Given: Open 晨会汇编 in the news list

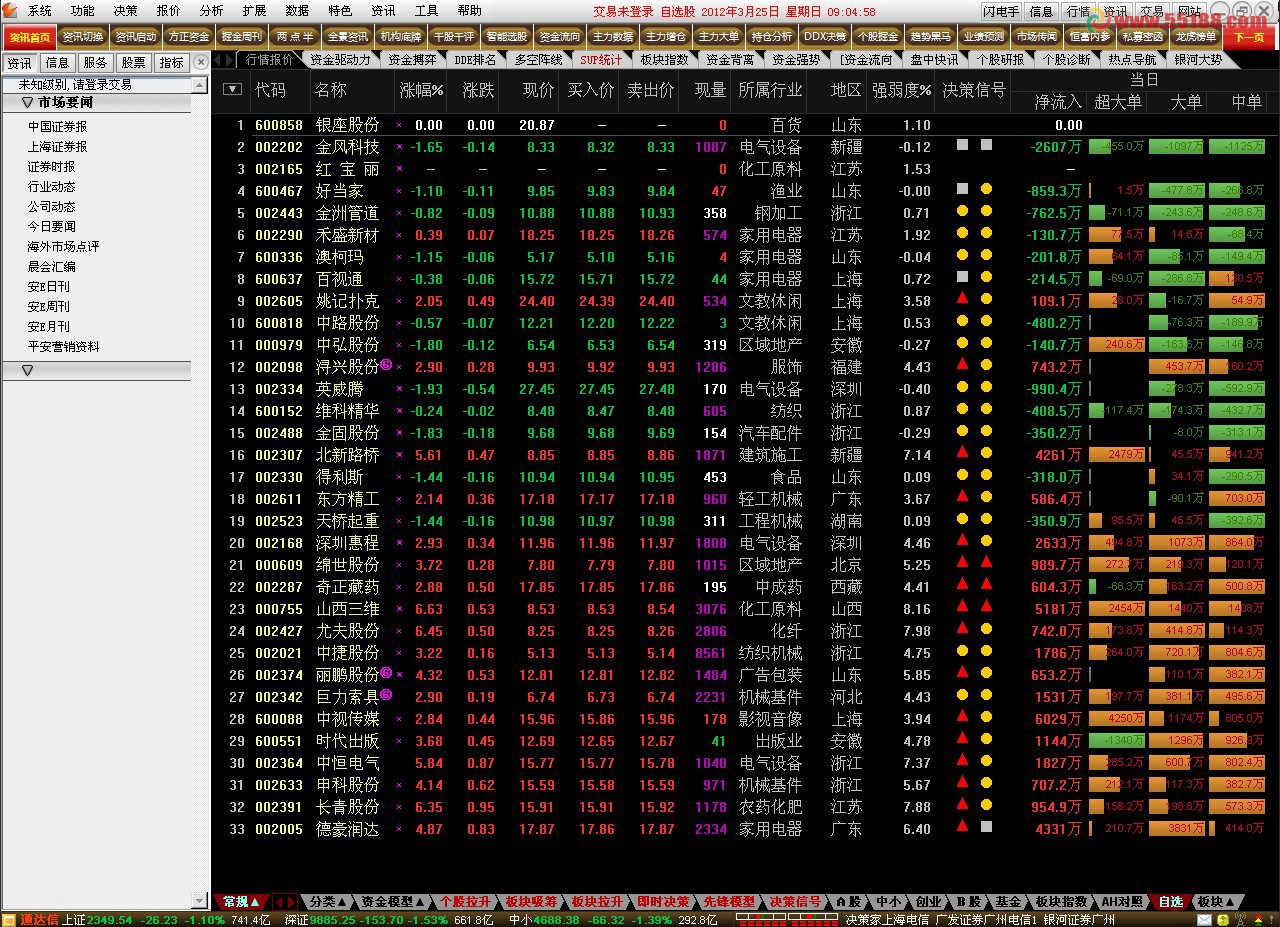Looking at the screenshot, I should pyautogui.click(x=52, y=267).
